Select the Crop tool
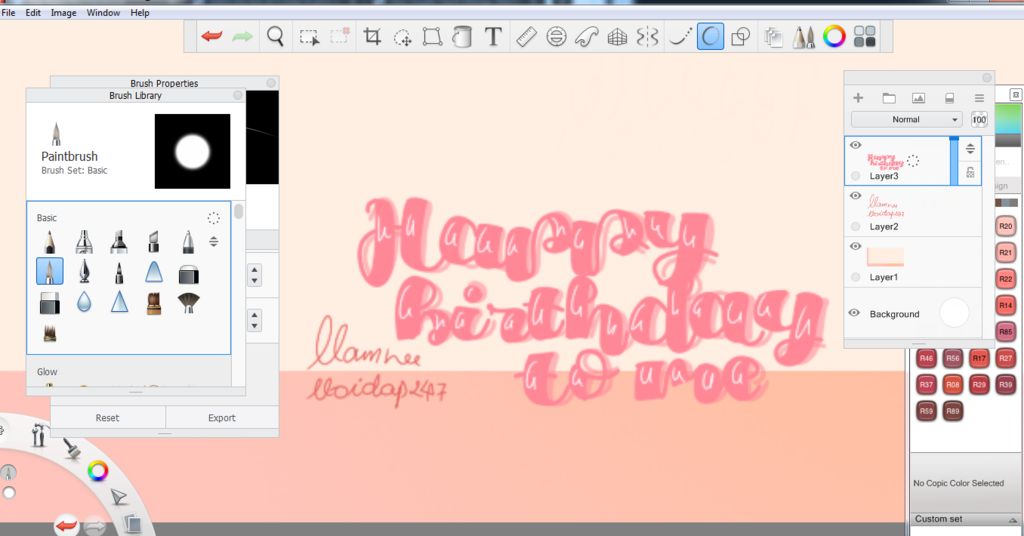 point(372,37)
